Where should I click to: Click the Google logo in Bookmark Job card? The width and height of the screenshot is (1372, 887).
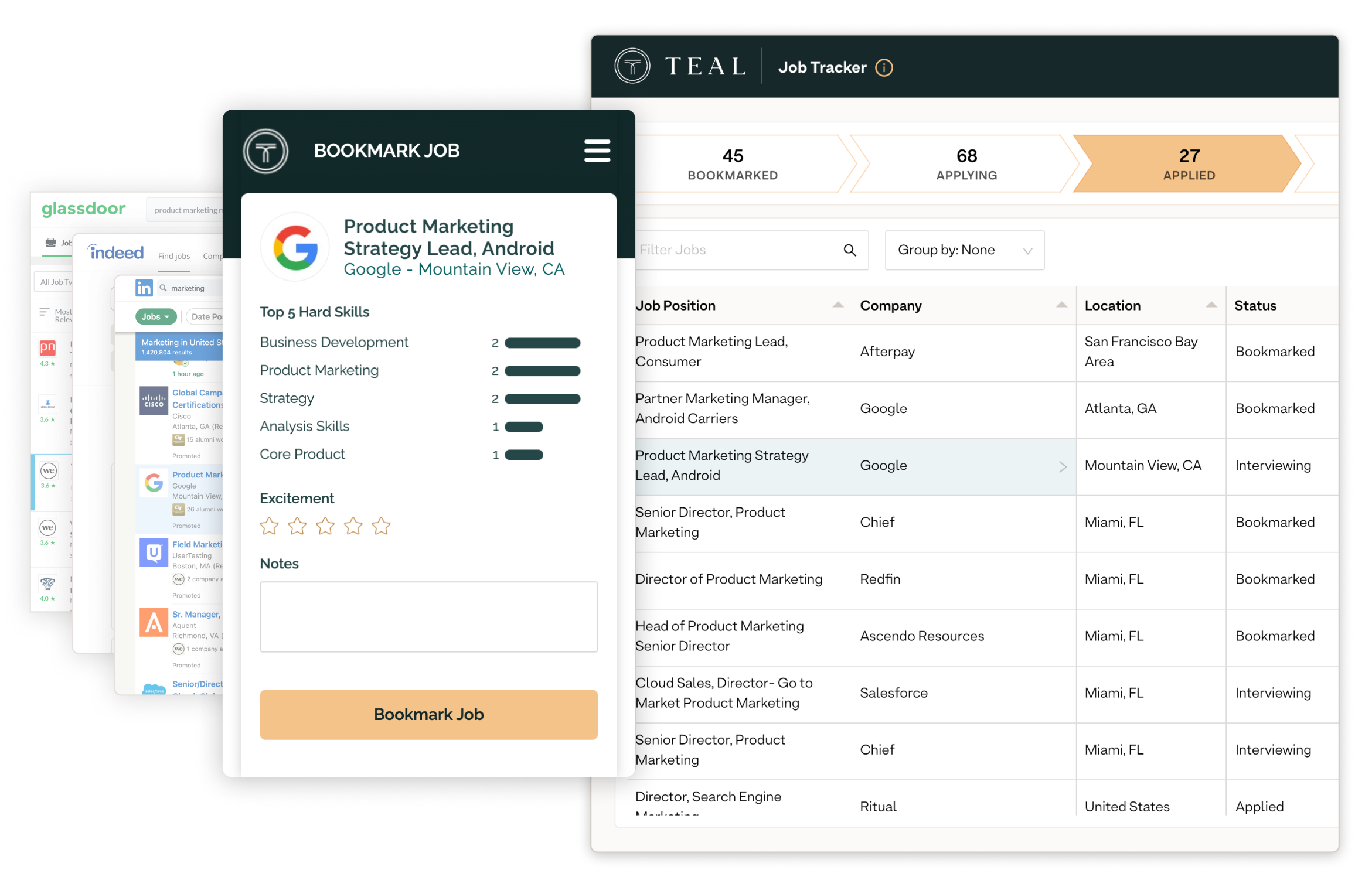point(295,248)
